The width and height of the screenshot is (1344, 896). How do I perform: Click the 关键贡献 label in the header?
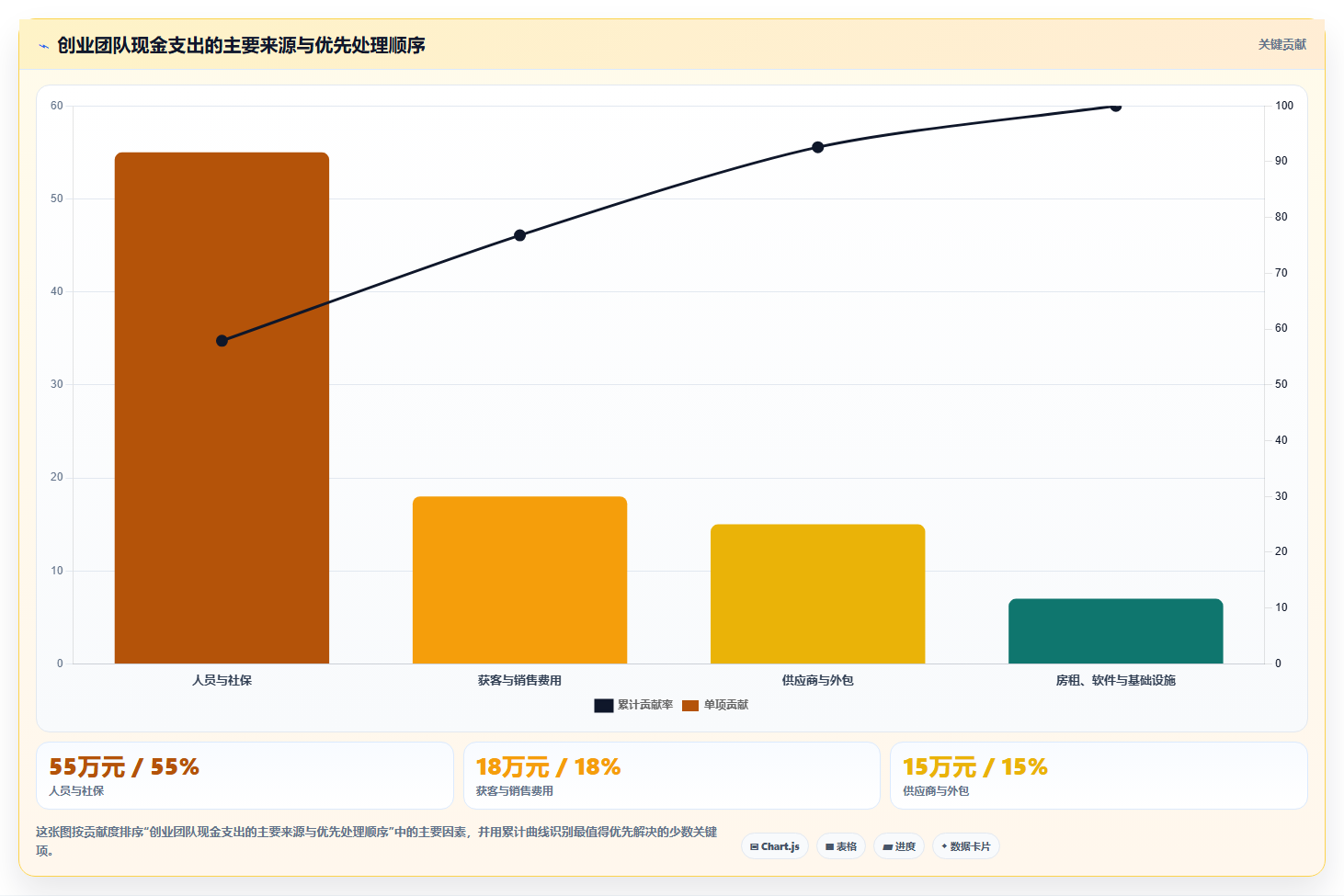1281,45
